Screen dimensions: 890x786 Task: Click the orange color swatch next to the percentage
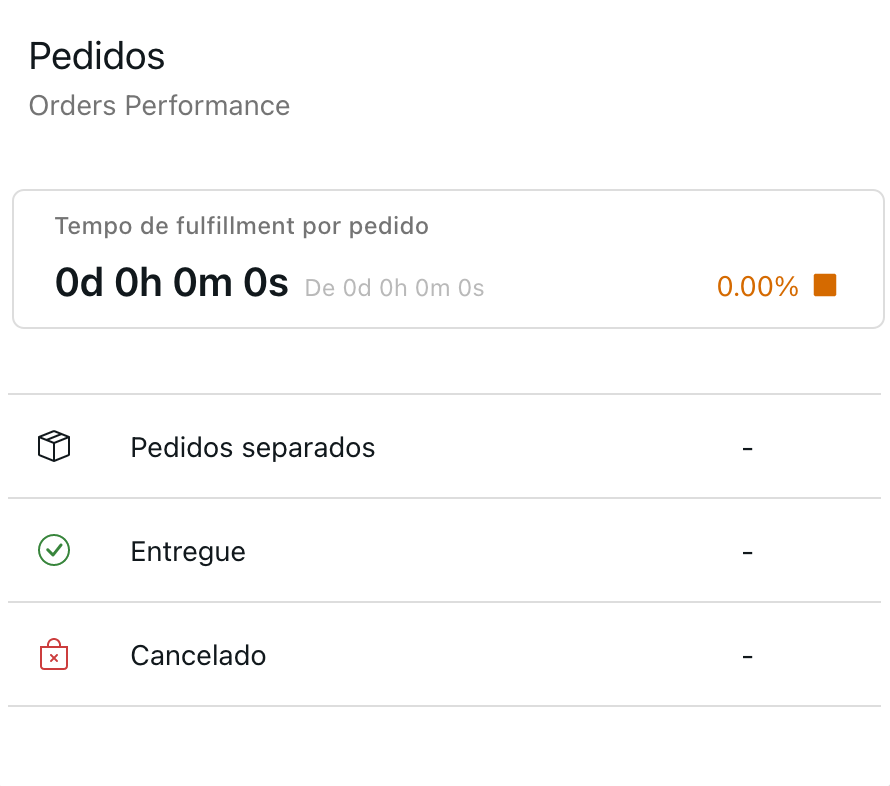tap(826, 285)
